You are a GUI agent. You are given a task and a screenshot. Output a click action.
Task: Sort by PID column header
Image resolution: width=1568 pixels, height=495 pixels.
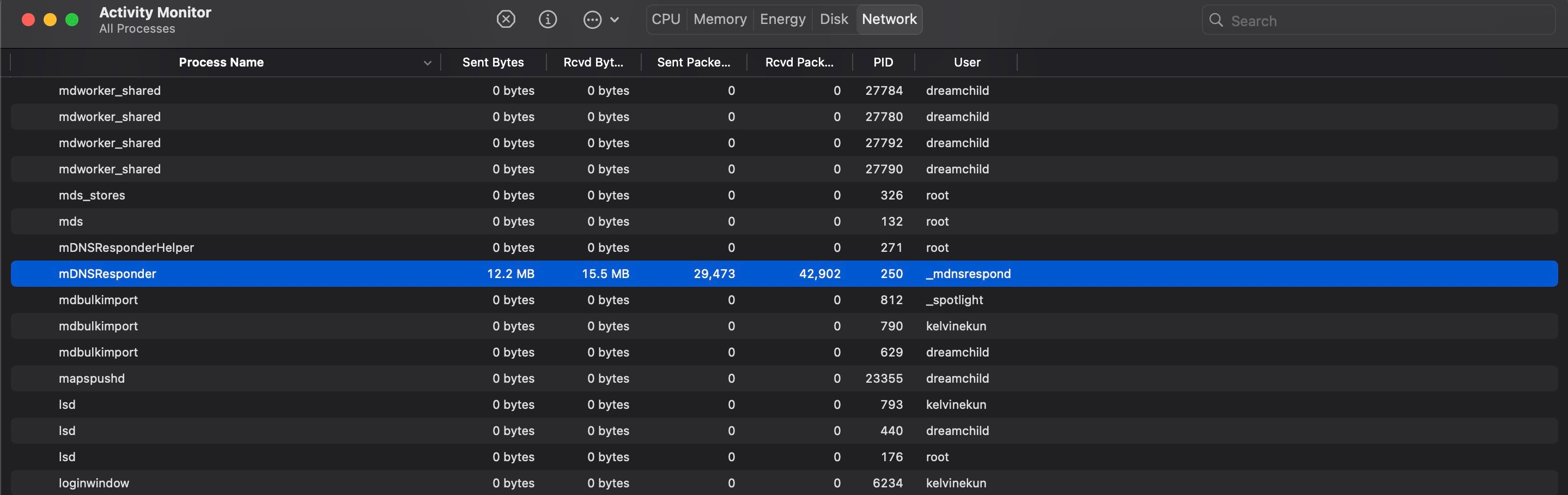pyautogui.click(x=883, y=62)
